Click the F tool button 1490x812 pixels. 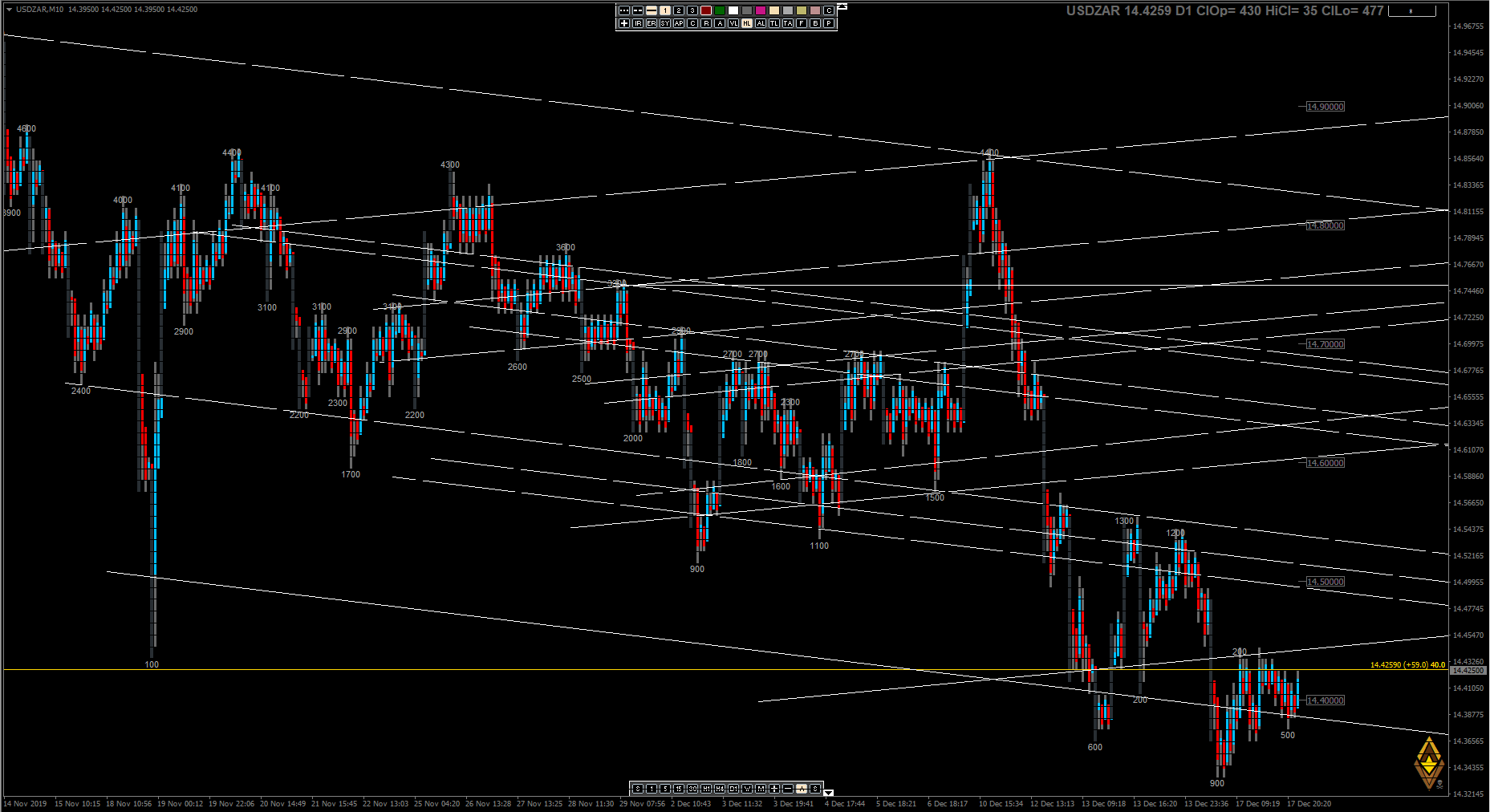(x=802, y=23)
